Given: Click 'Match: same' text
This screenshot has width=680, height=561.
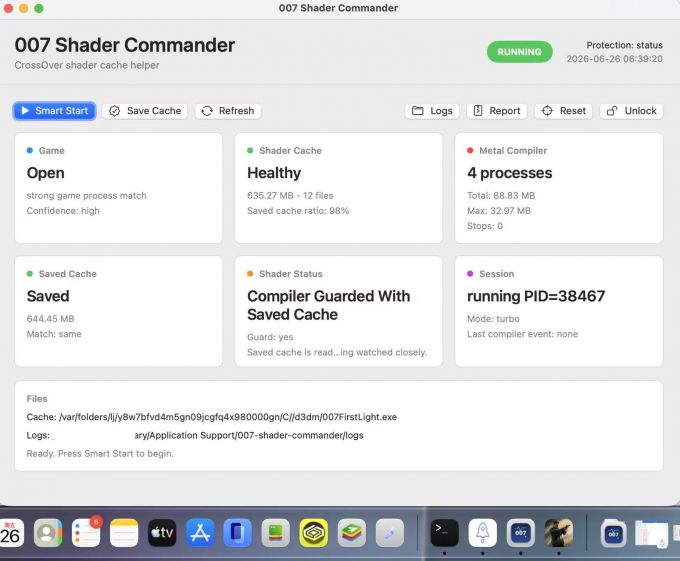Looking at the screenshot, I should click(54, 334).
